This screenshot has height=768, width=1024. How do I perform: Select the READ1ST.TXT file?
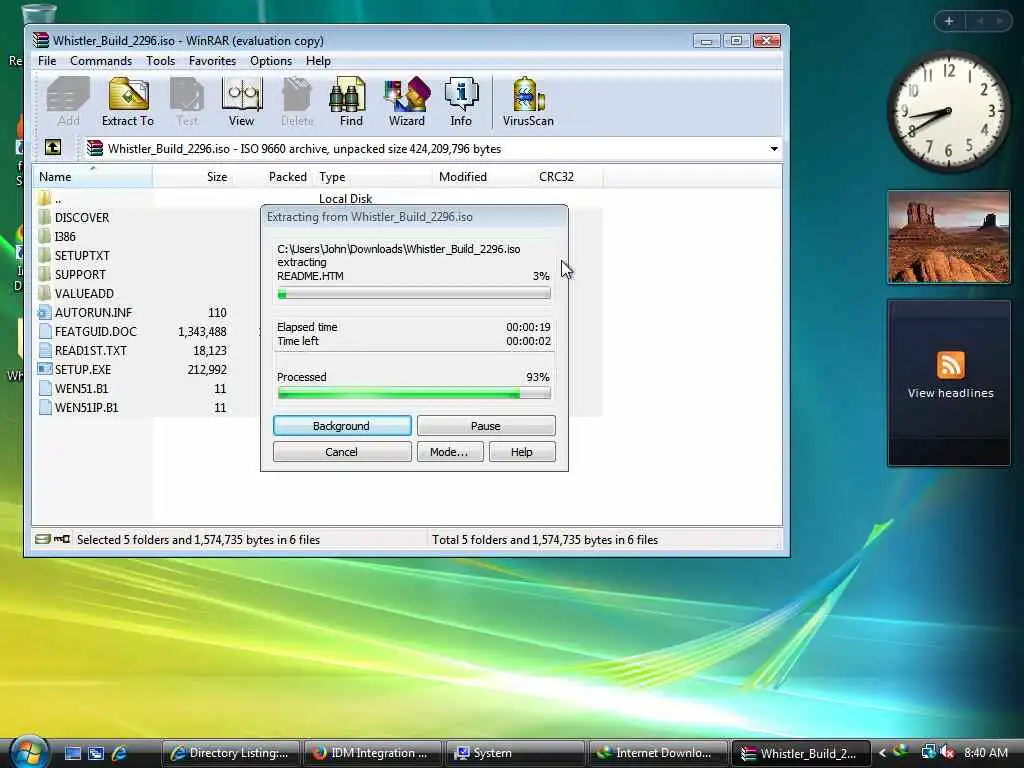point(90,350)
